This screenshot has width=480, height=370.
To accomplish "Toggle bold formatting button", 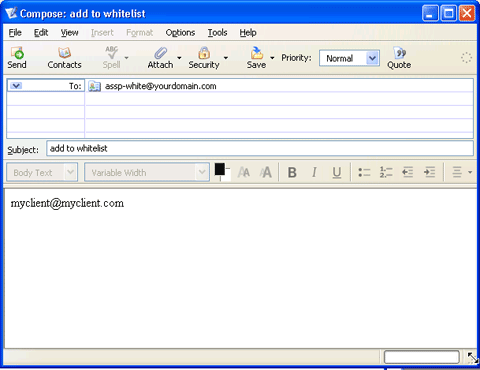I will (292, 172).
